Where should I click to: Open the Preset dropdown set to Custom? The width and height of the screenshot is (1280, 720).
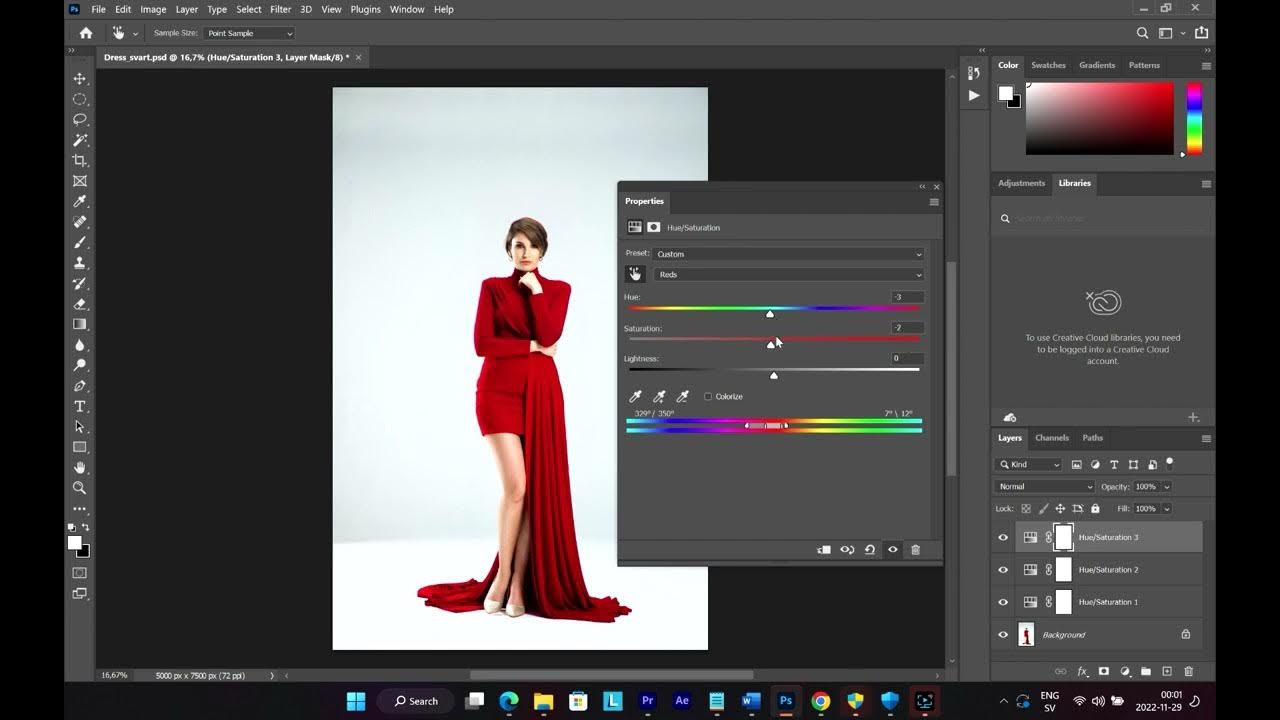click(x=788, y=254)
